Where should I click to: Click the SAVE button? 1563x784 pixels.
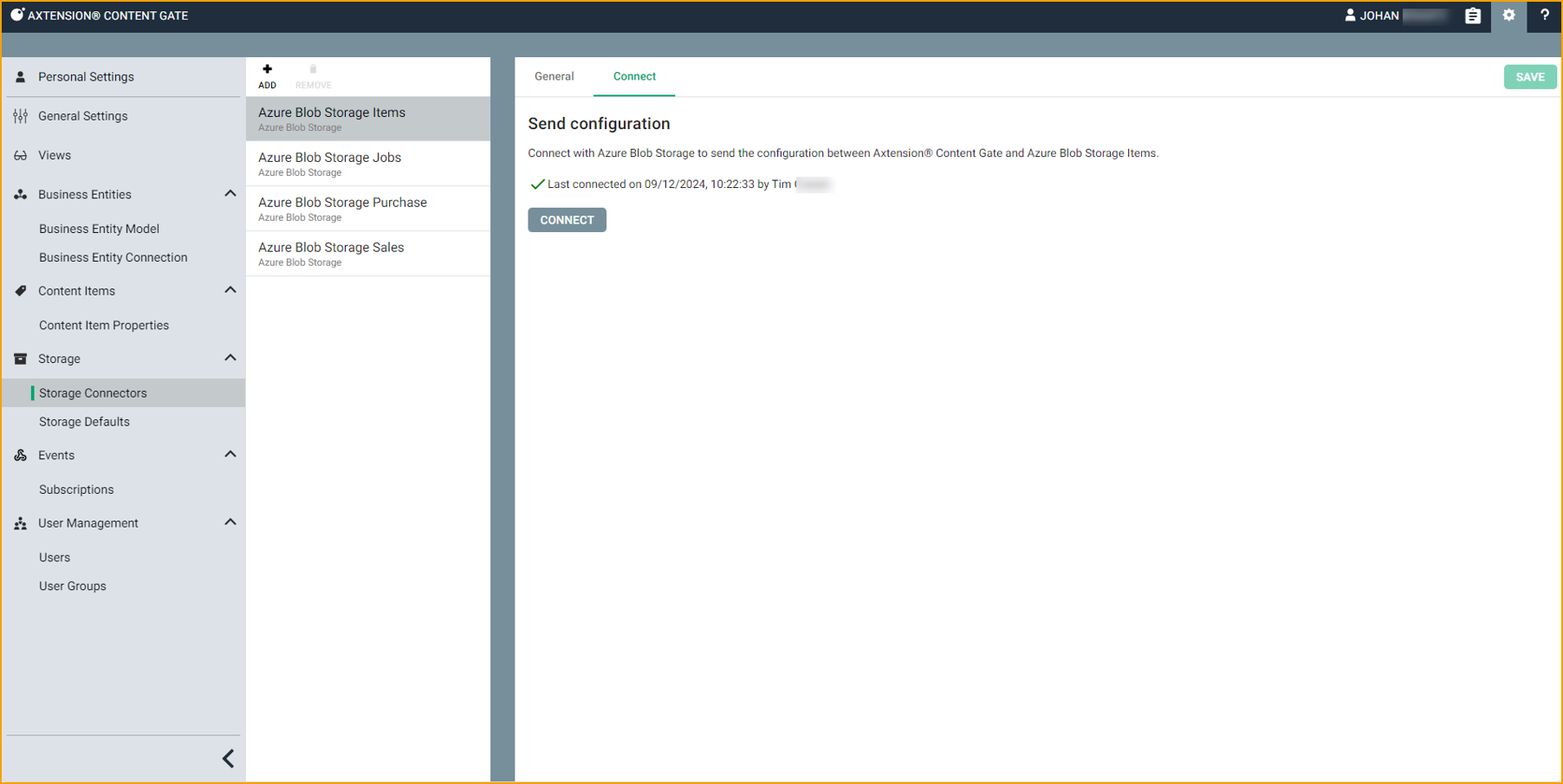point(1530,77)
